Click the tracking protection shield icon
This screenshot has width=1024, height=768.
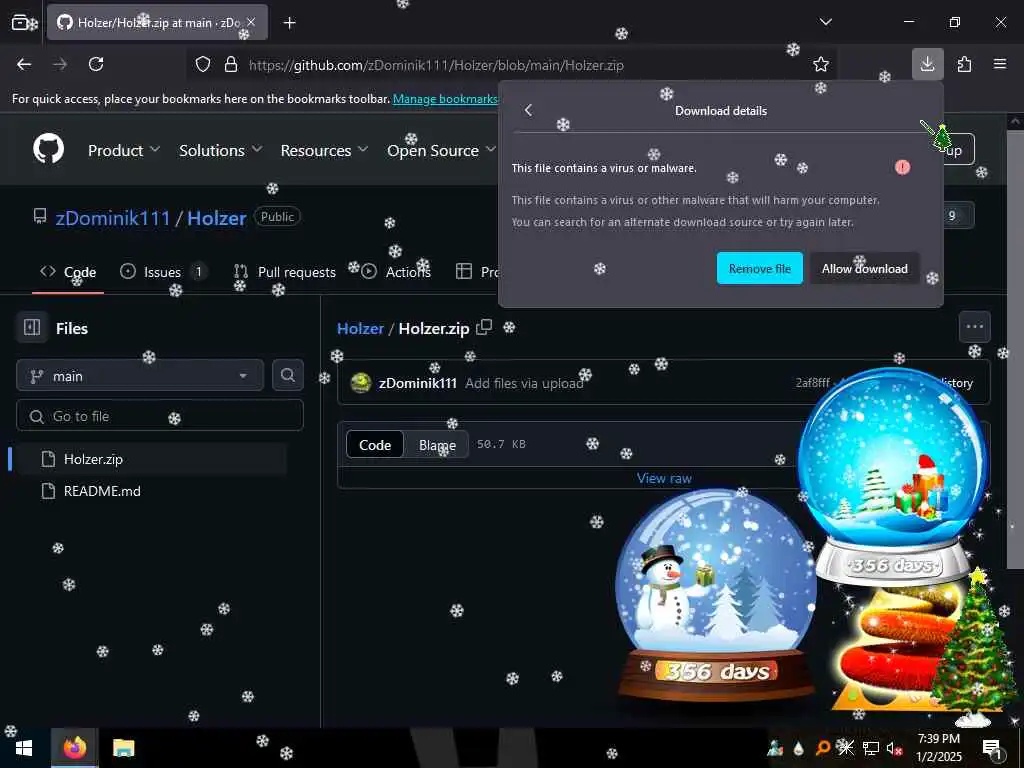203,64
